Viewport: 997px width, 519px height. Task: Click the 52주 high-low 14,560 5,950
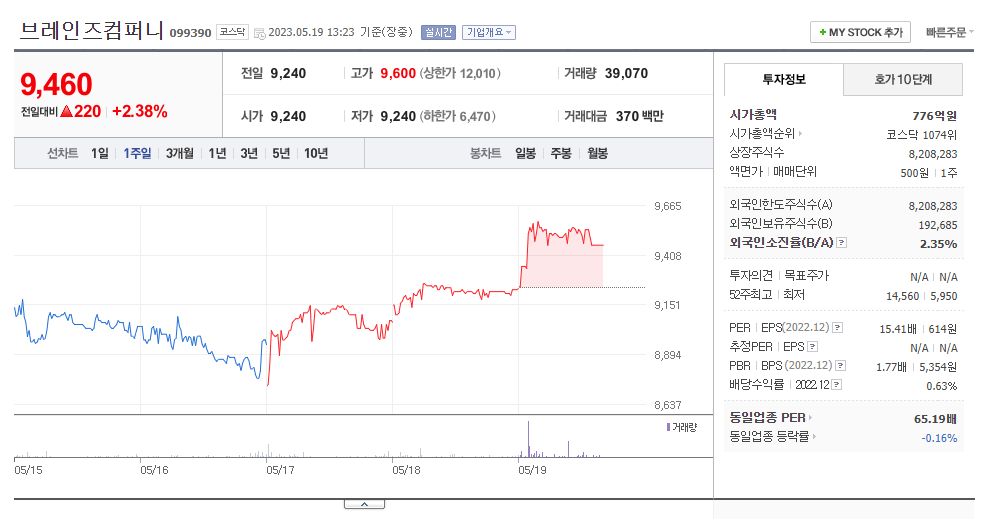pos(921,296)
